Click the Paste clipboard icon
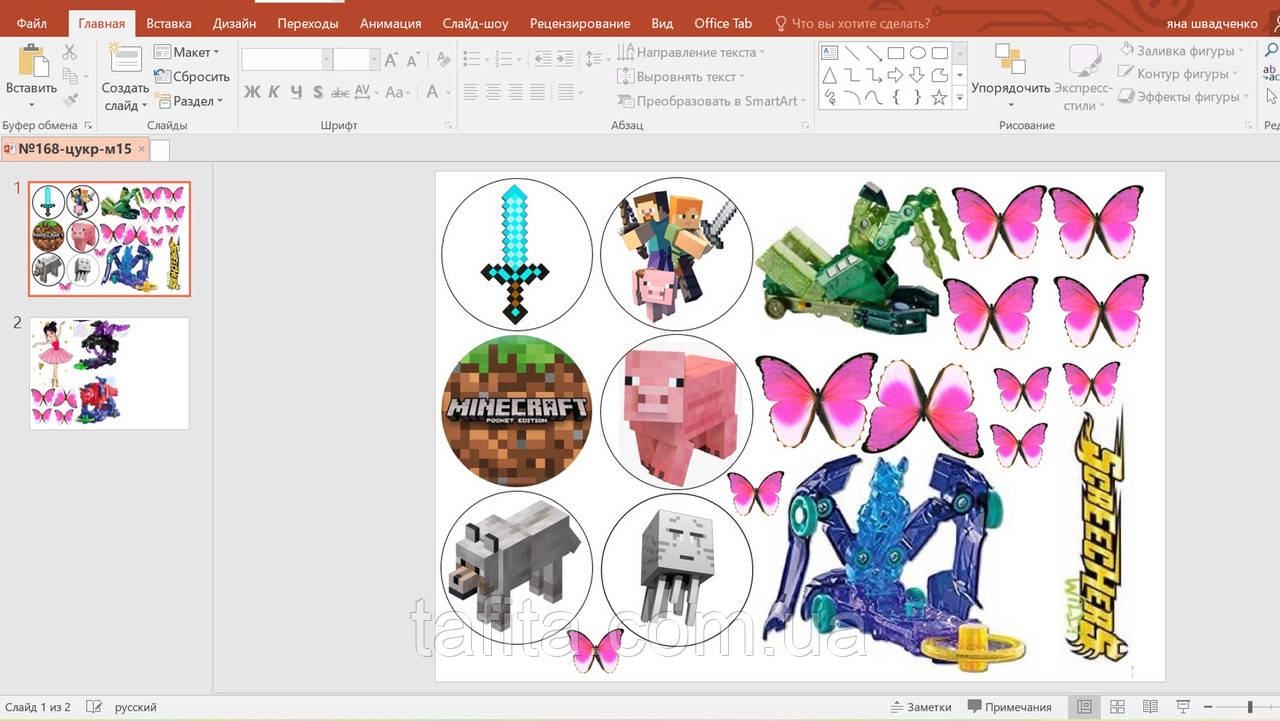1280x721 pixels. pos(32,60)
